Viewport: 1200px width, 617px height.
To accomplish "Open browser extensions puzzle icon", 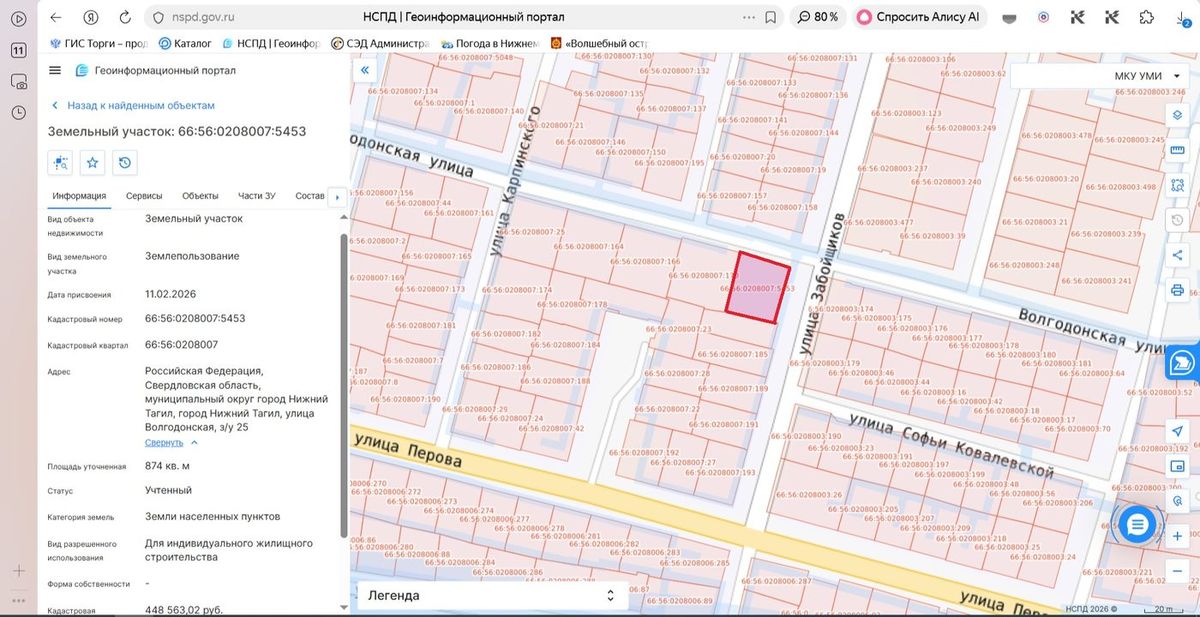I will click(x=1146, y=17).
